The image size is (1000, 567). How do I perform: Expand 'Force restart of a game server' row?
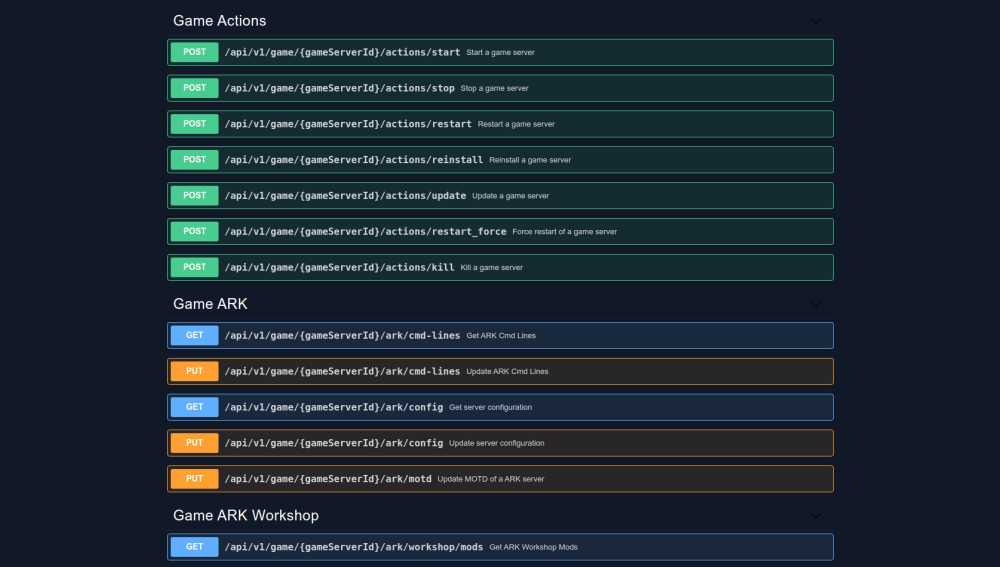564,232
